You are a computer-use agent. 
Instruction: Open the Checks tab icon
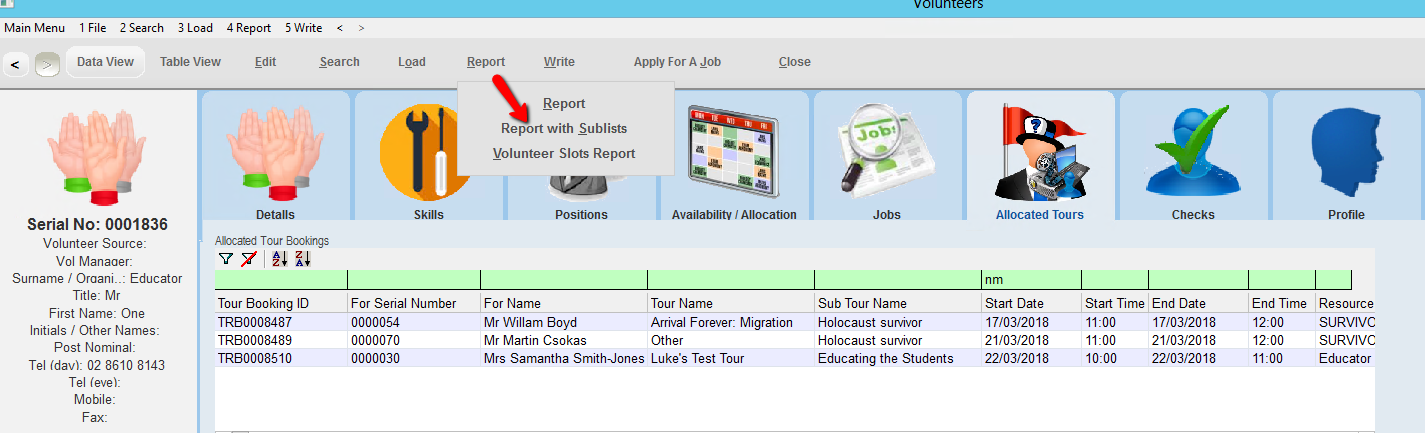pos(1193,155)
